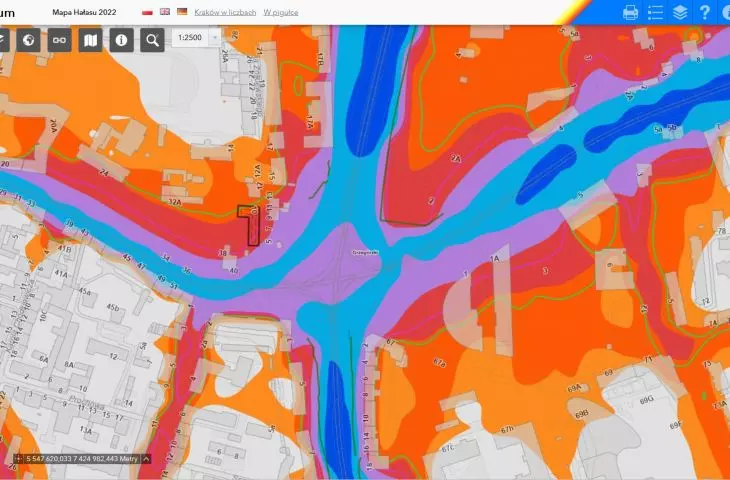Viewport: 730px width, 480px height.
Task: Click building number 32A on the map
Action: 175,202
